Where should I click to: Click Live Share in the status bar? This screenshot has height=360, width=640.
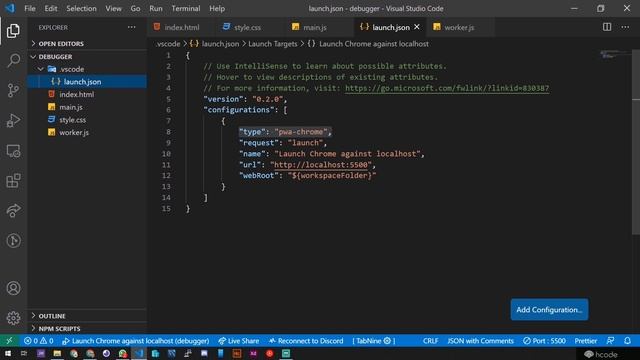click(x=239, y=341)
